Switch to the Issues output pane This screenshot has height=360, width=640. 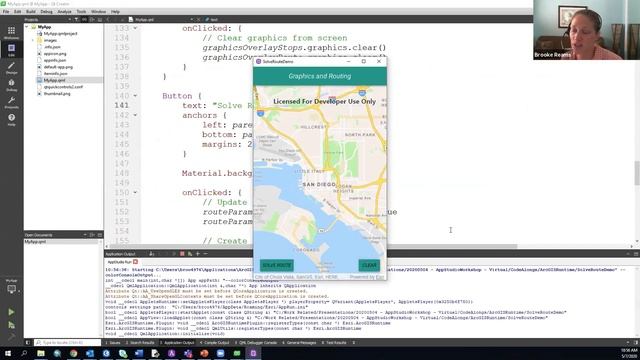point(113,343)
